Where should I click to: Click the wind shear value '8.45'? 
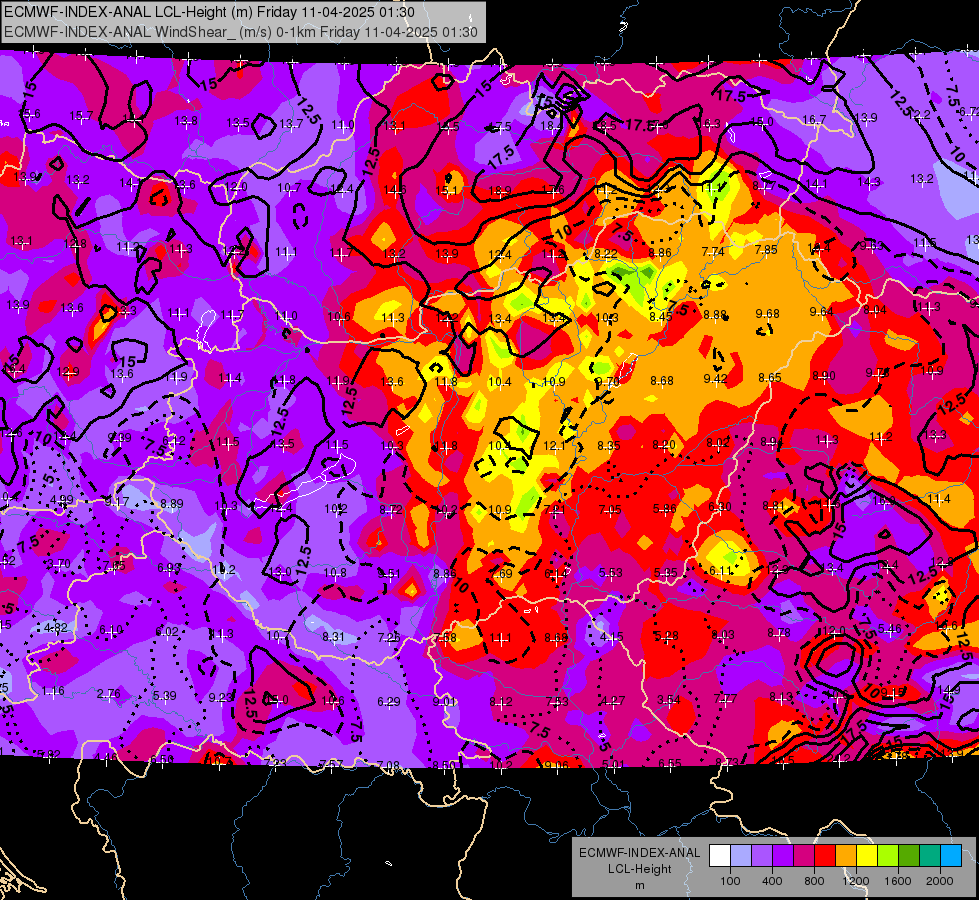661,317
